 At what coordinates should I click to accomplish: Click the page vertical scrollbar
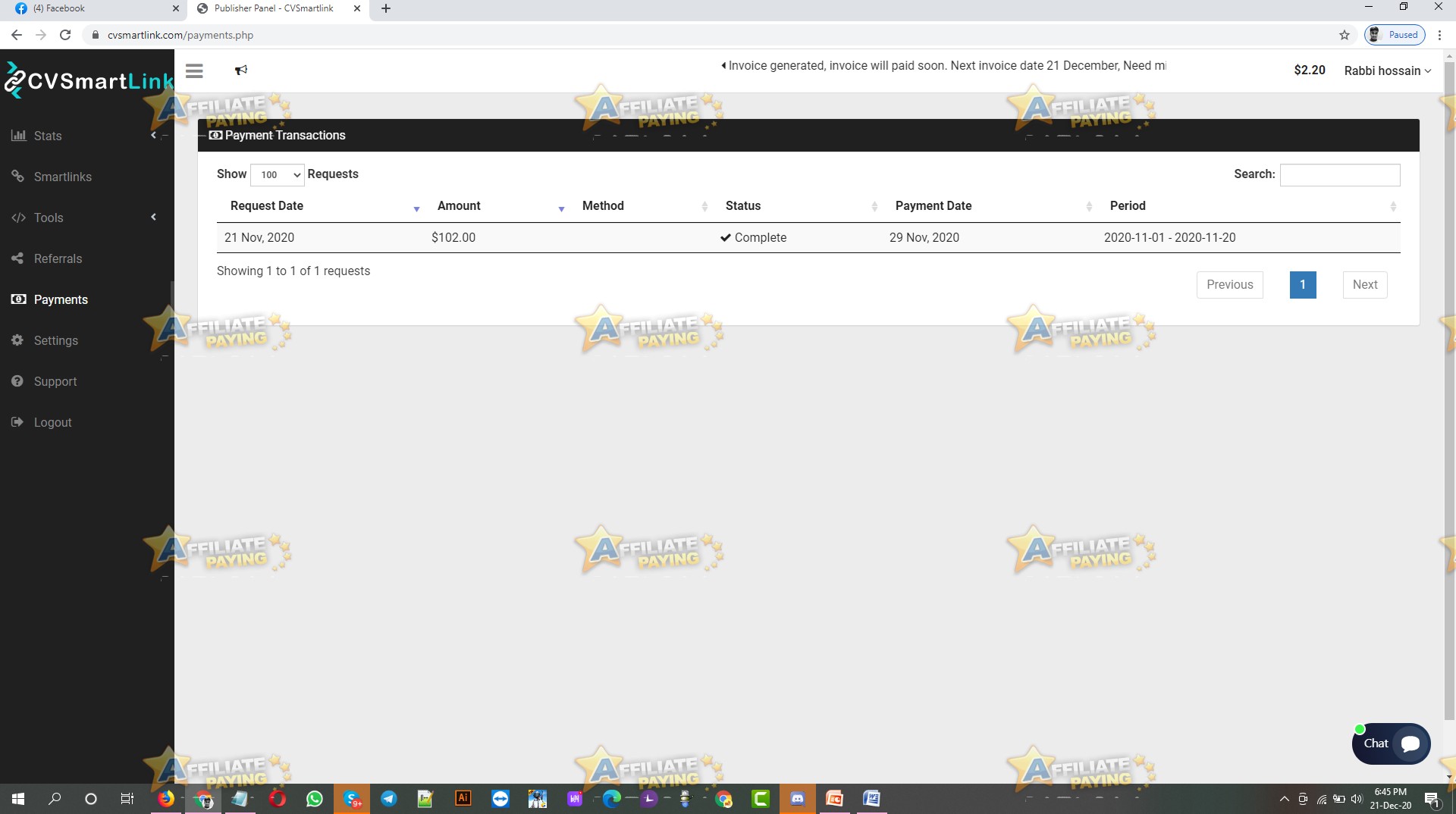[1449, 390]
